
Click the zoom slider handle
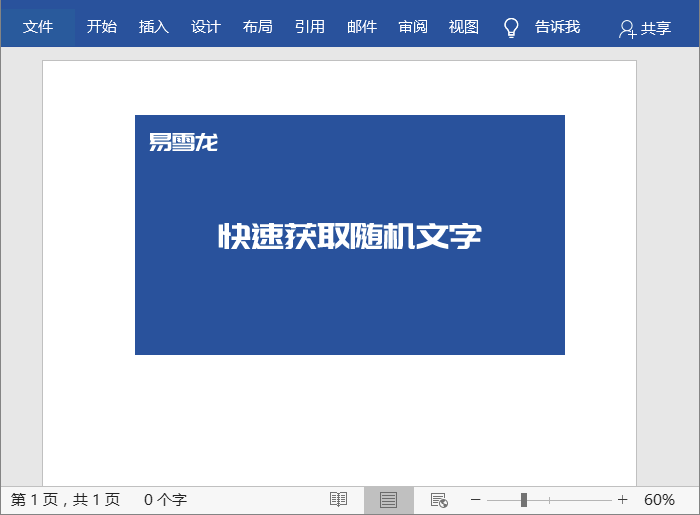[523, 499]
